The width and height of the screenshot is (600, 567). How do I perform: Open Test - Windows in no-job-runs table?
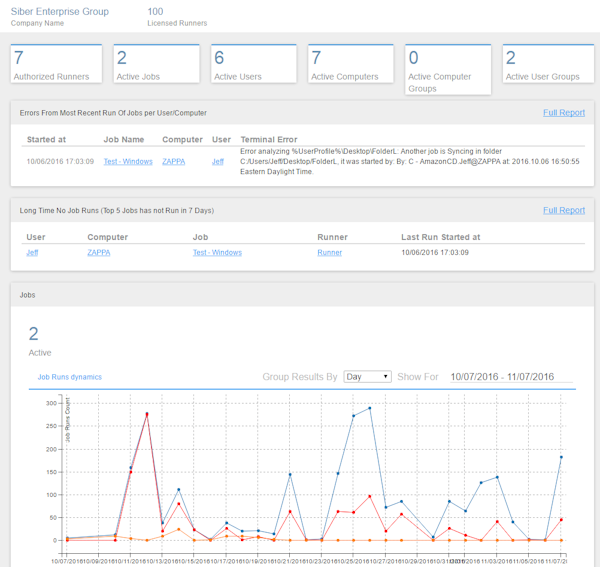coord(217,253)
